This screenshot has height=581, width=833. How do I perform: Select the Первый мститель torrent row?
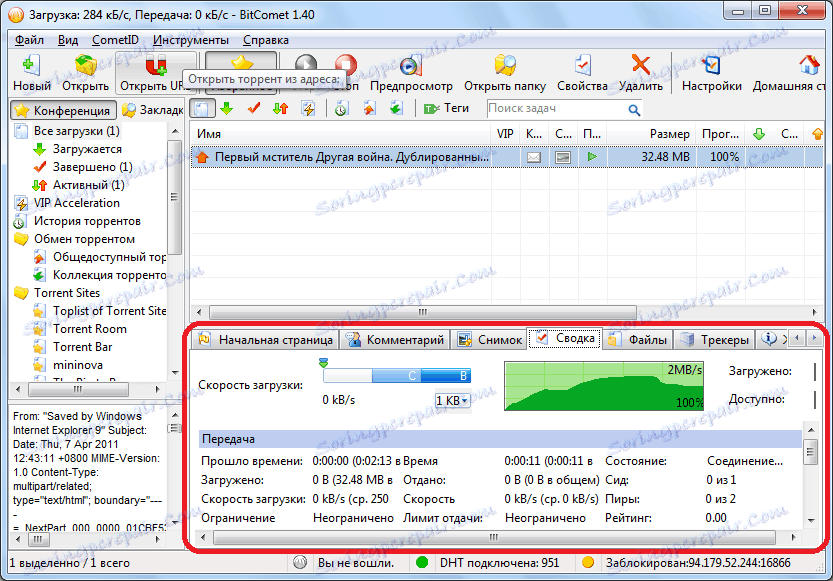coord(506,157)
